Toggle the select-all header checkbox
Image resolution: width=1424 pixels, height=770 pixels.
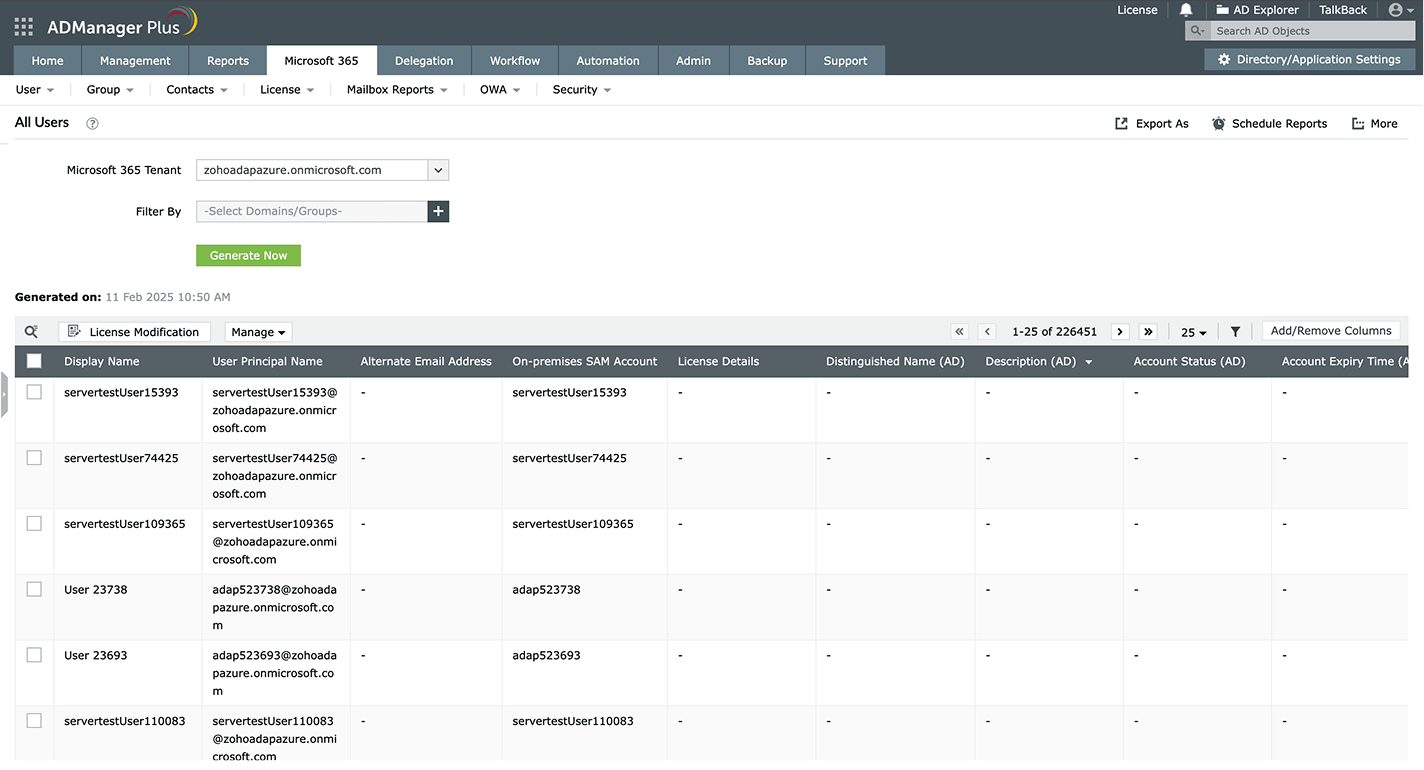[x=34, y=361]
